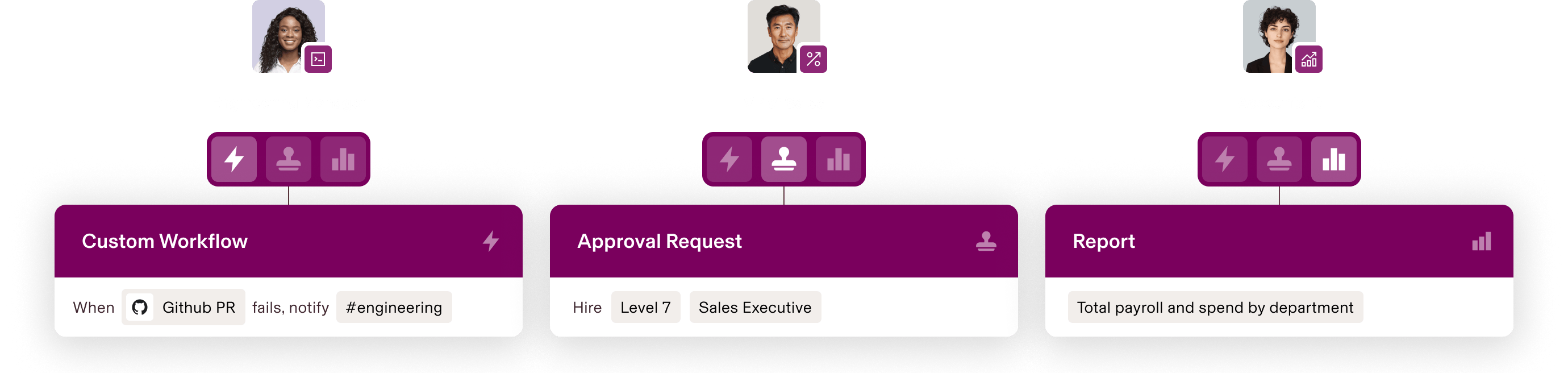Click the middle man's profile photo
This screenshot has width=1568, height=373.
pyautogui.click(x=783, y=36)
